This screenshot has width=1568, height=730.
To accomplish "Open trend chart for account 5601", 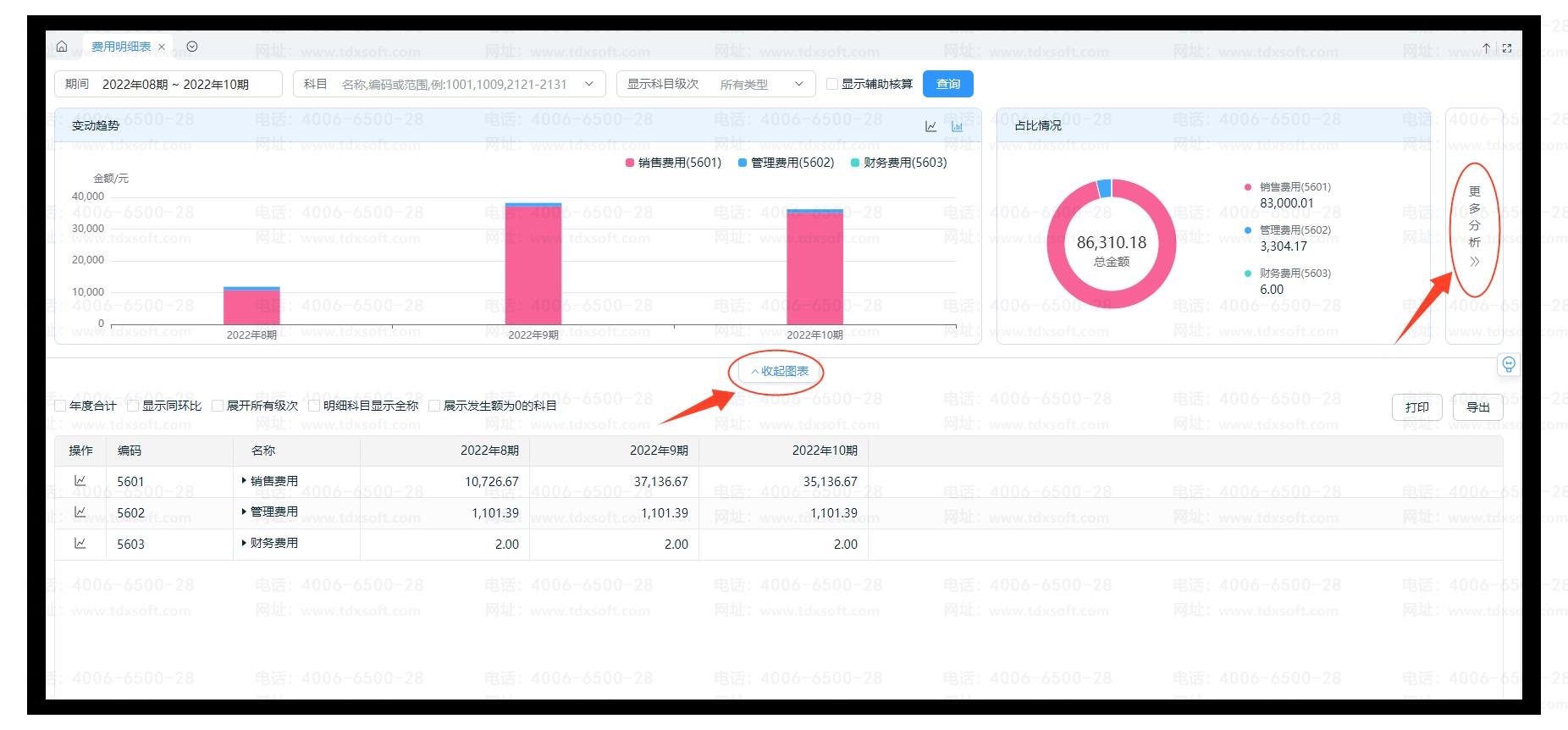I will 80,481.
